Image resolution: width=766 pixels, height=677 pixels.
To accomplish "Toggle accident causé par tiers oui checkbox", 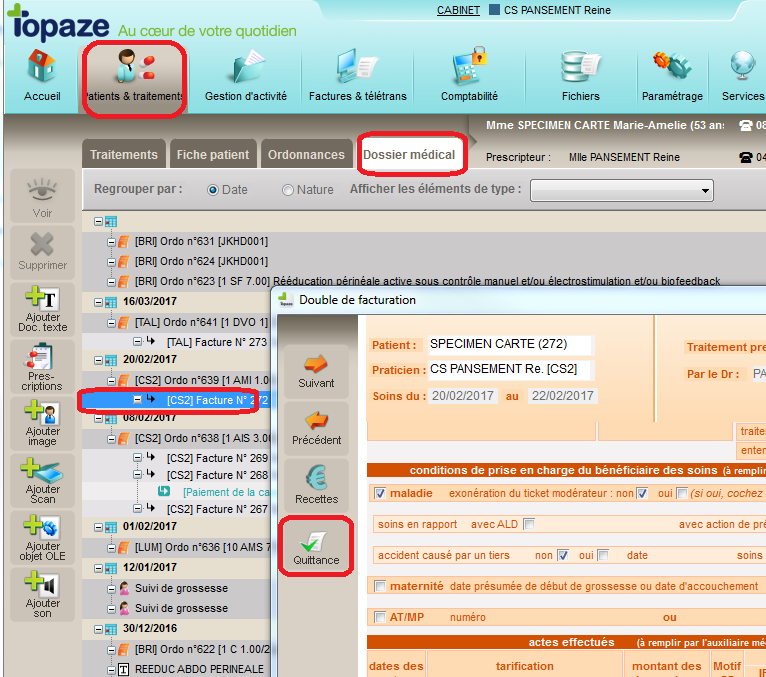I will [603, 555].
